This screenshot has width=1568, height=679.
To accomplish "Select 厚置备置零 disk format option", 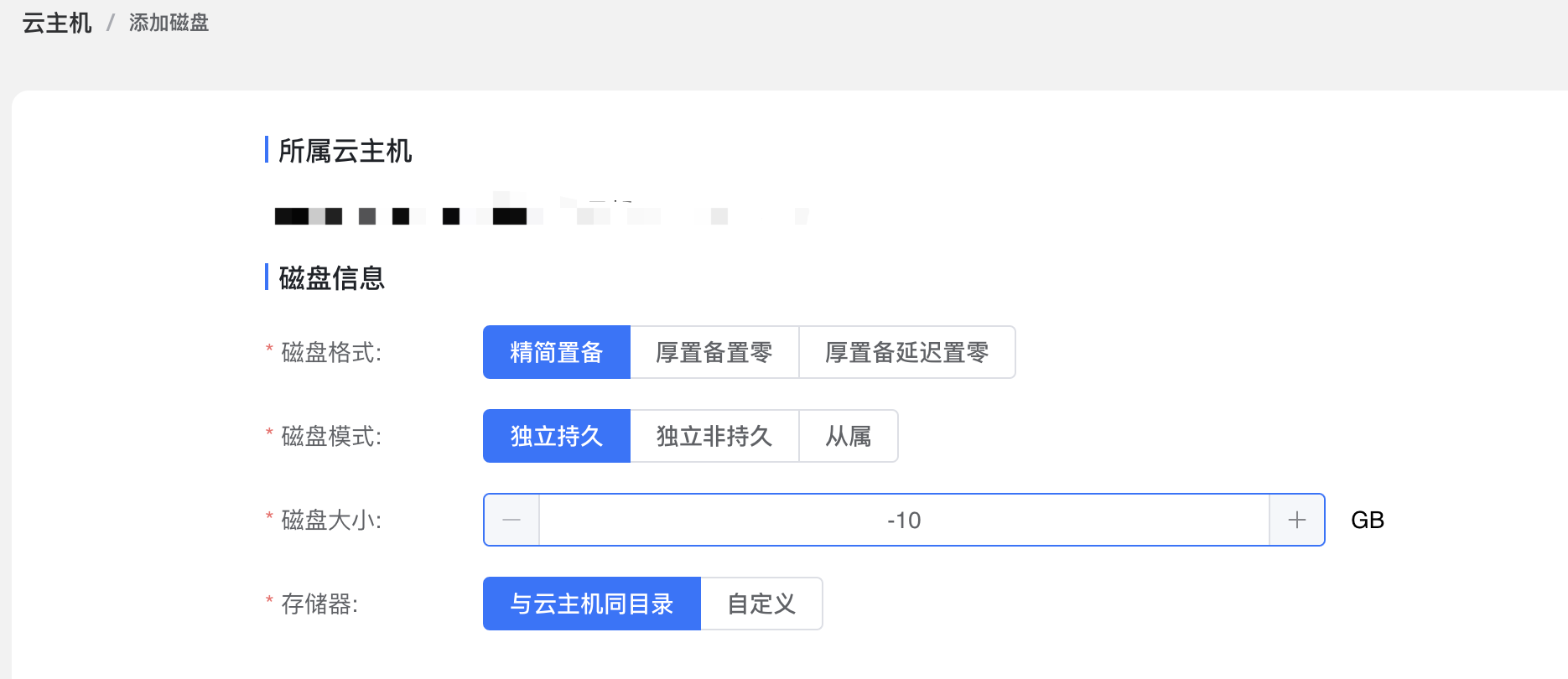I will [x=714, y=352].
